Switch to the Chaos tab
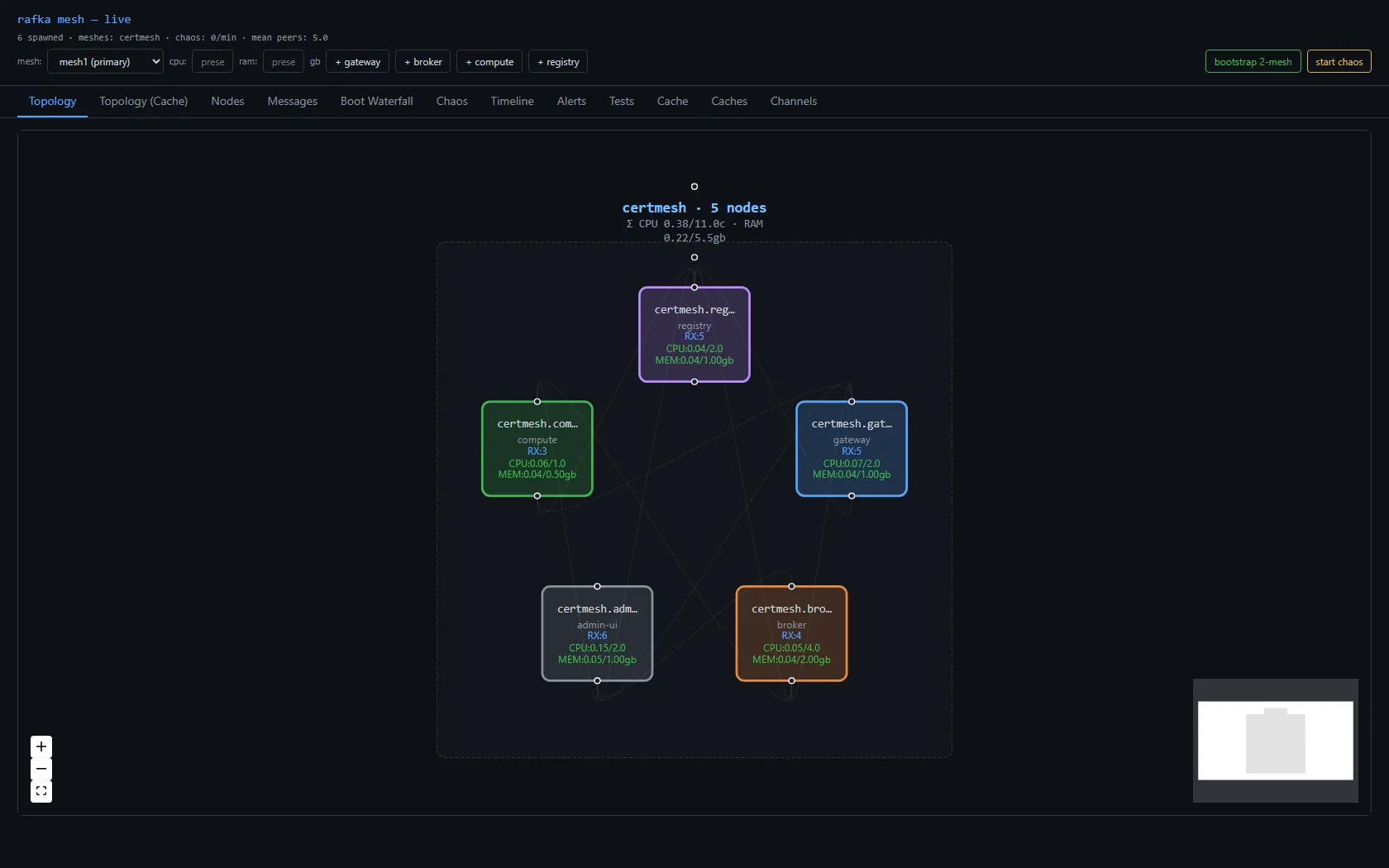This screenshot has height=868, width=1389. pos(451,101)
